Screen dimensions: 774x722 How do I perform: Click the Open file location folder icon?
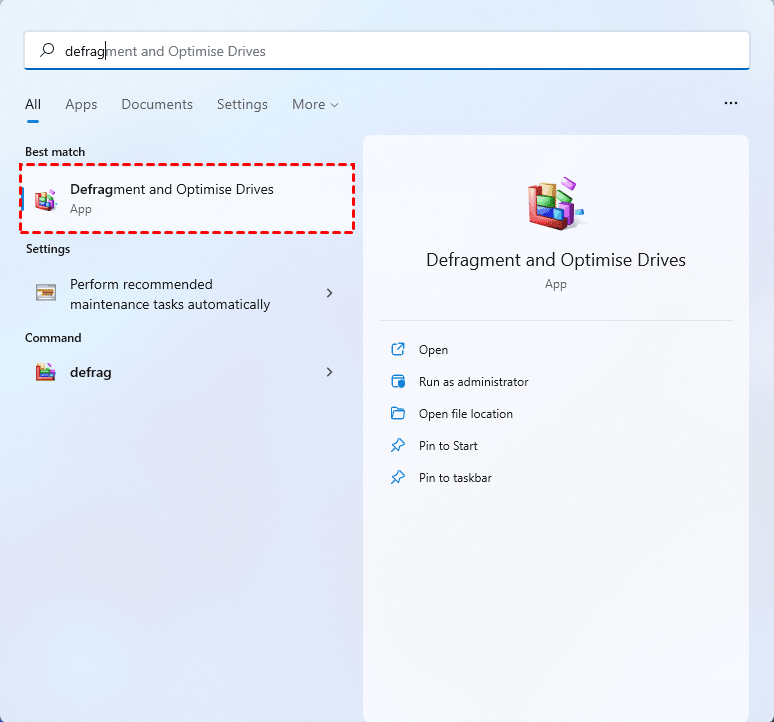(398, 413)
